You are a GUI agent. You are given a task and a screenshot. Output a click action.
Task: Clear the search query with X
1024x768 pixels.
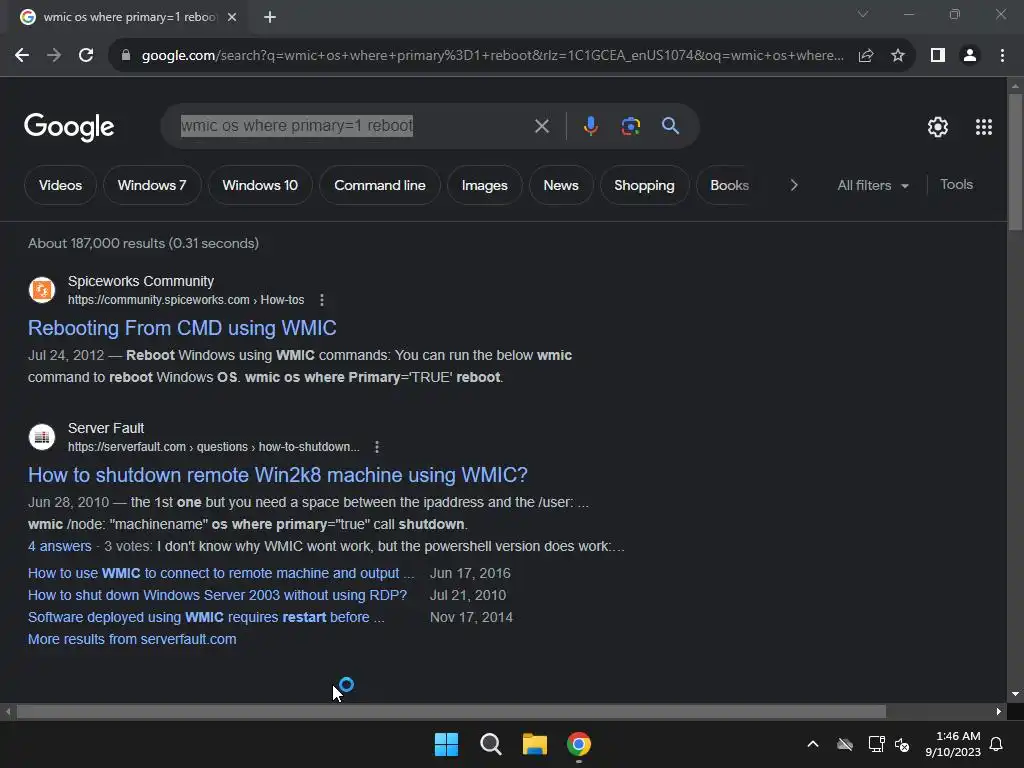(541, 126)
